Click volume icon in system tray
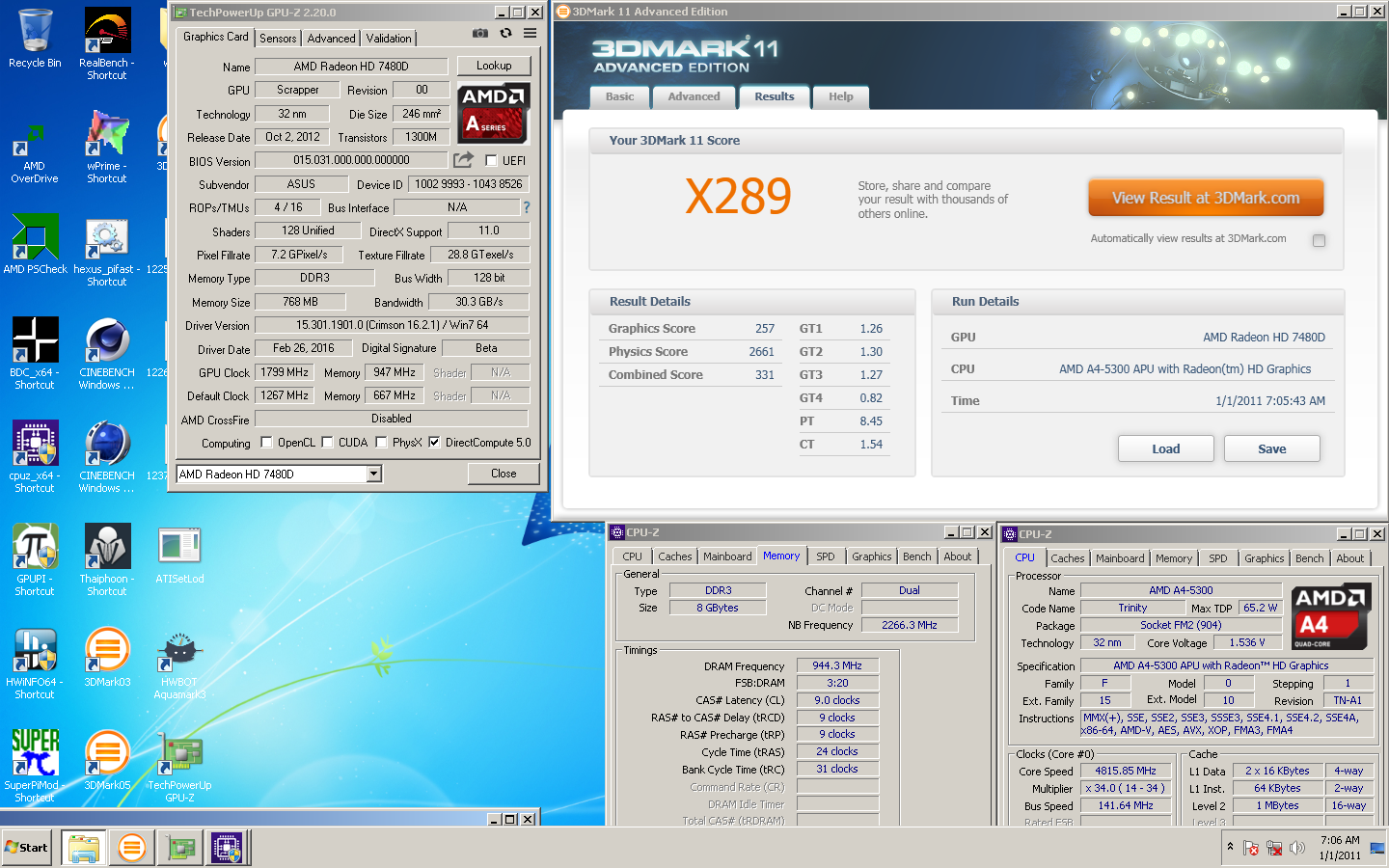Screen dimensions: 1389x868 pos(1297,849)
